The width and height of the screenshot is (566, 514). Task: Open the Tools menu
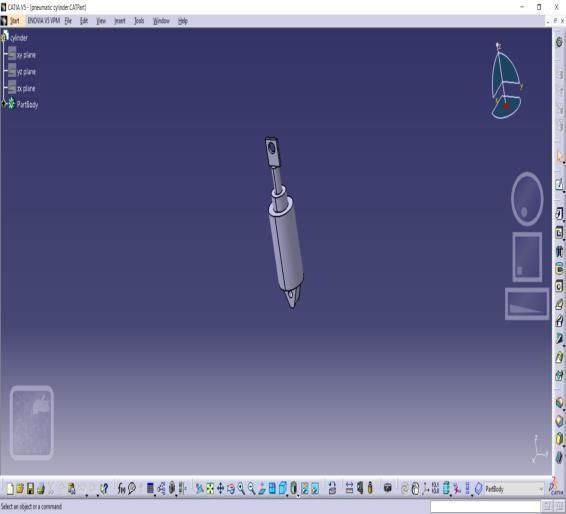[x=139, y=21]
